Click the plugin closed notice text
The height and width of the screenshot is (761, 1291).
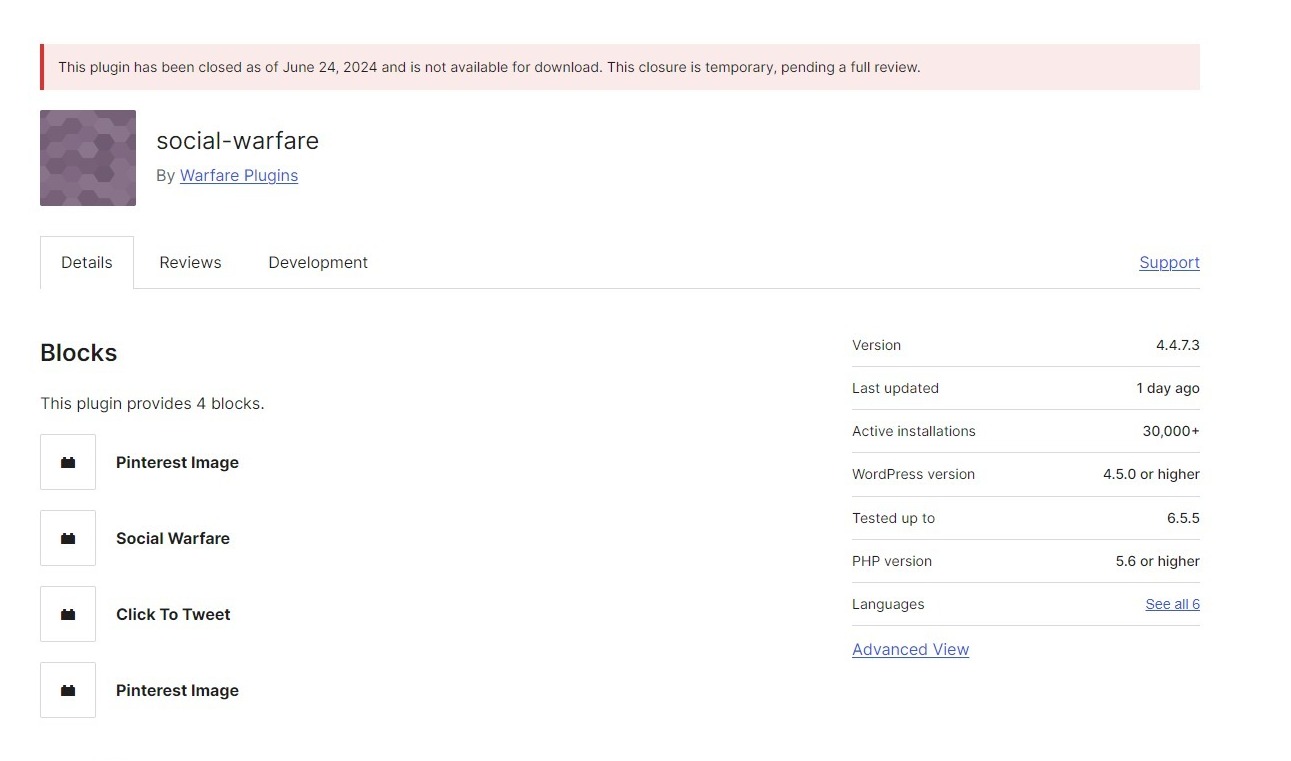click(x=489, y=67)
